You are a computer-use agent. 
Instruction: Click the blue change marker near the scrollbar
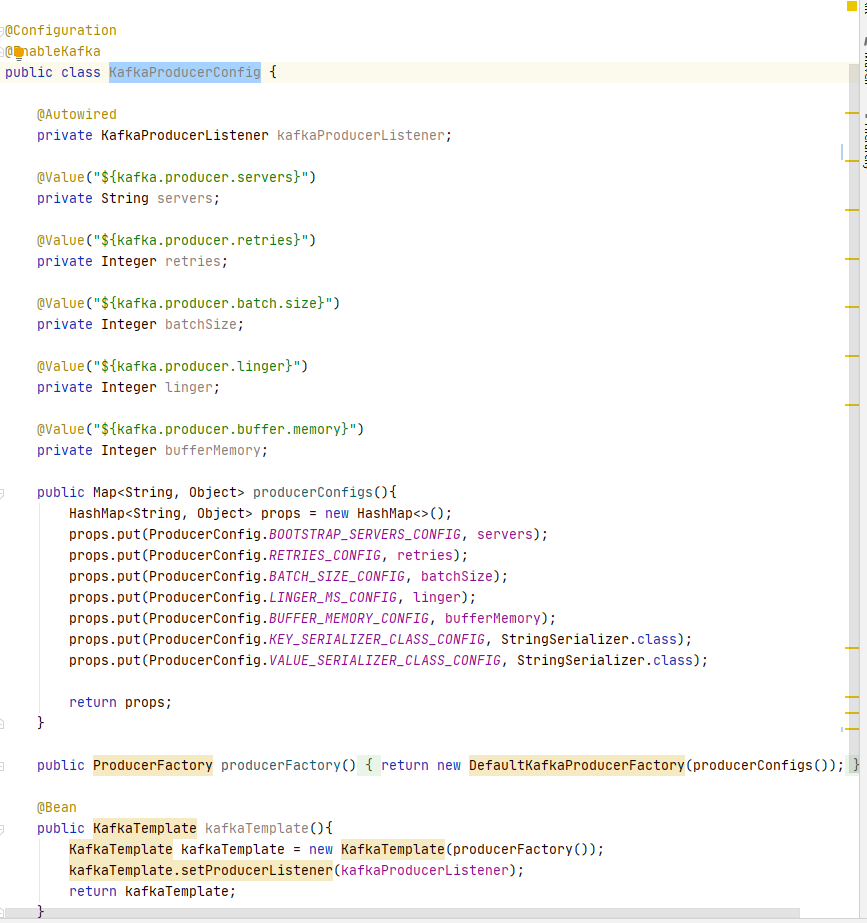843,151
